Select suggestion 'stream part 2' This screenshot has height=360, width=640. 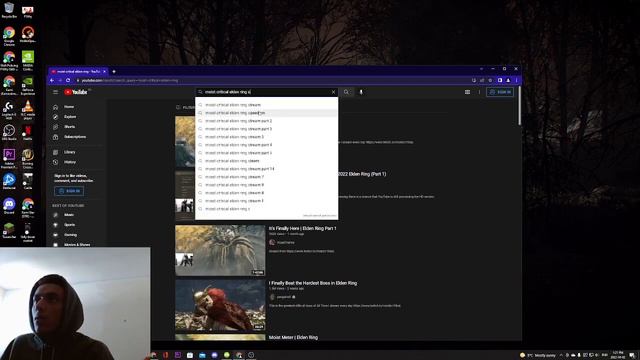pos(267,121)
